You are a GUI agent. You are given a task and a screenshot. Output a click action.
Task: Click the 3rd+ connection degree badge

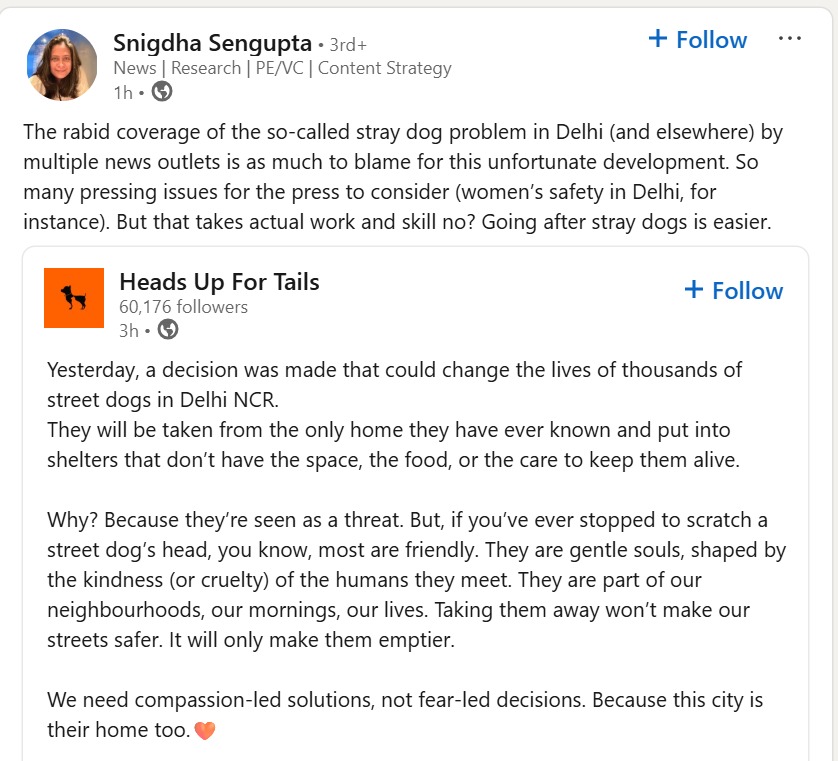tap(348, 45)
